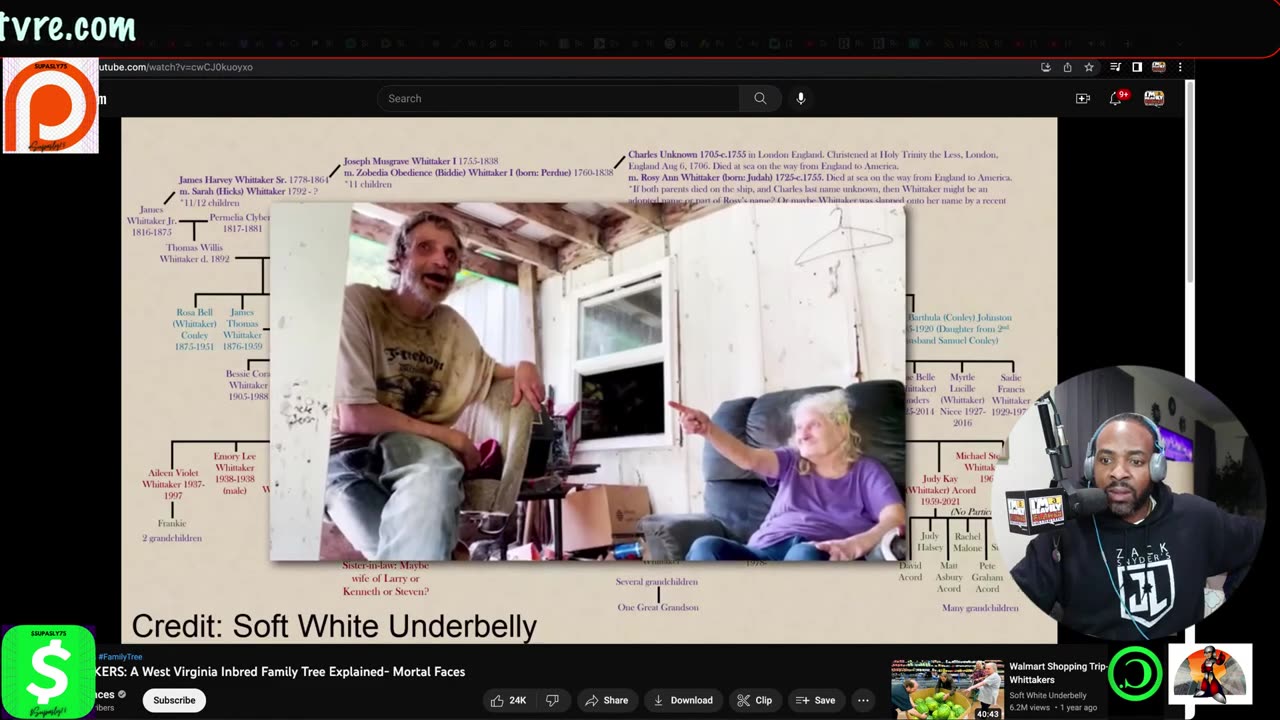This screenshot has height=720, width=1280.
Task: Click the main video player to pause
Action: (x=588, y=380)
